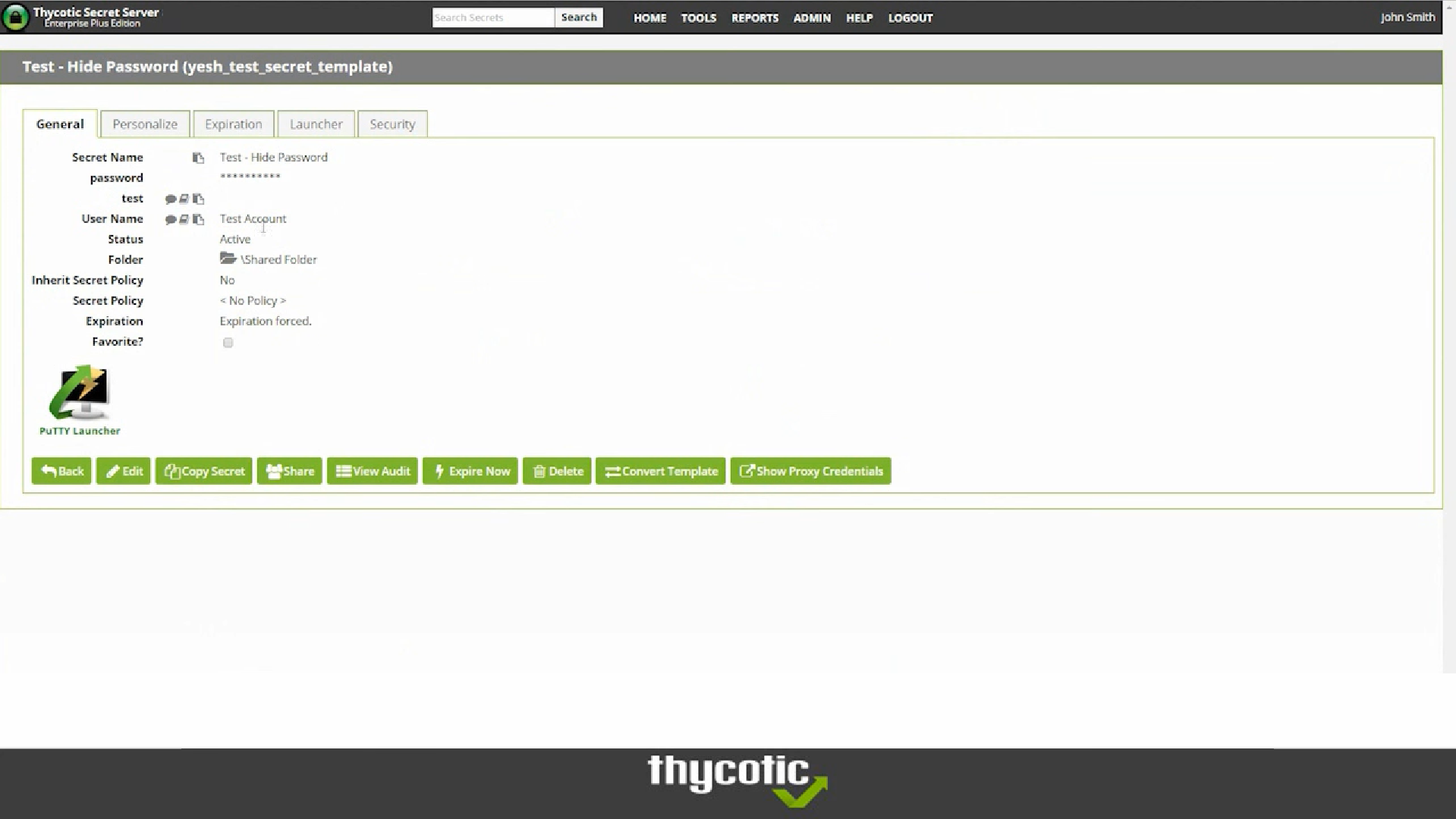Viewport: 1456px width, 819px height.
Task: Copy the test field value
Action: (199, 198)
